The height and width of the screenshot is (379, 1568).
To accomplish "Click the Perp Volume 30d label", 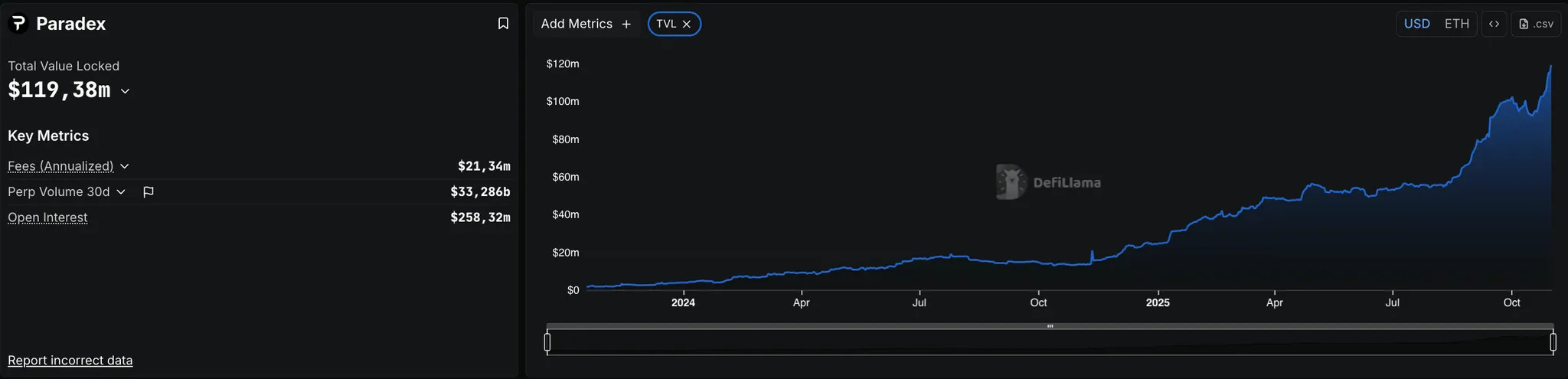I will point(59,192).
